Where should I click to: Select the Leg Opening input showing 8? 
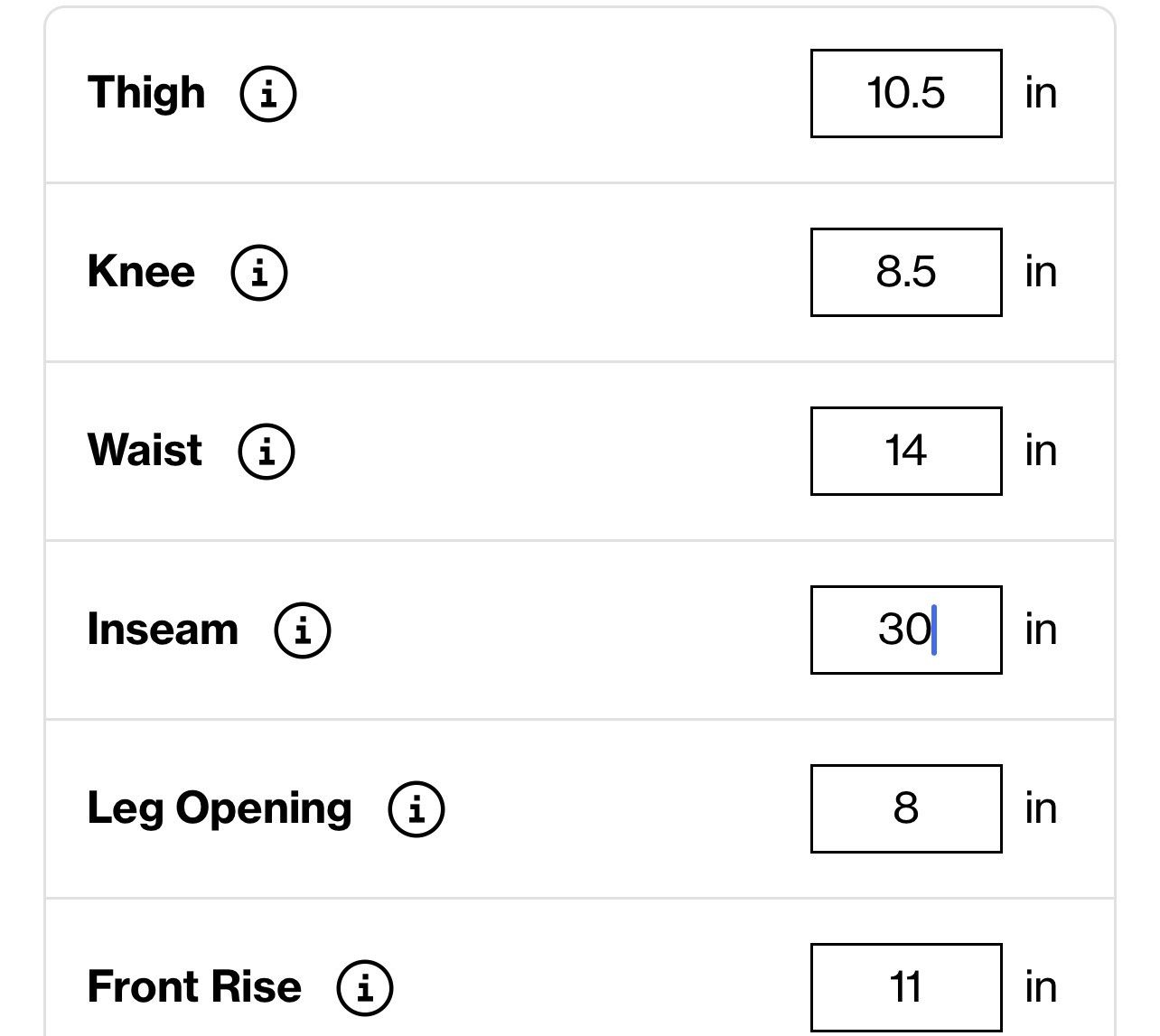point(906,808)
